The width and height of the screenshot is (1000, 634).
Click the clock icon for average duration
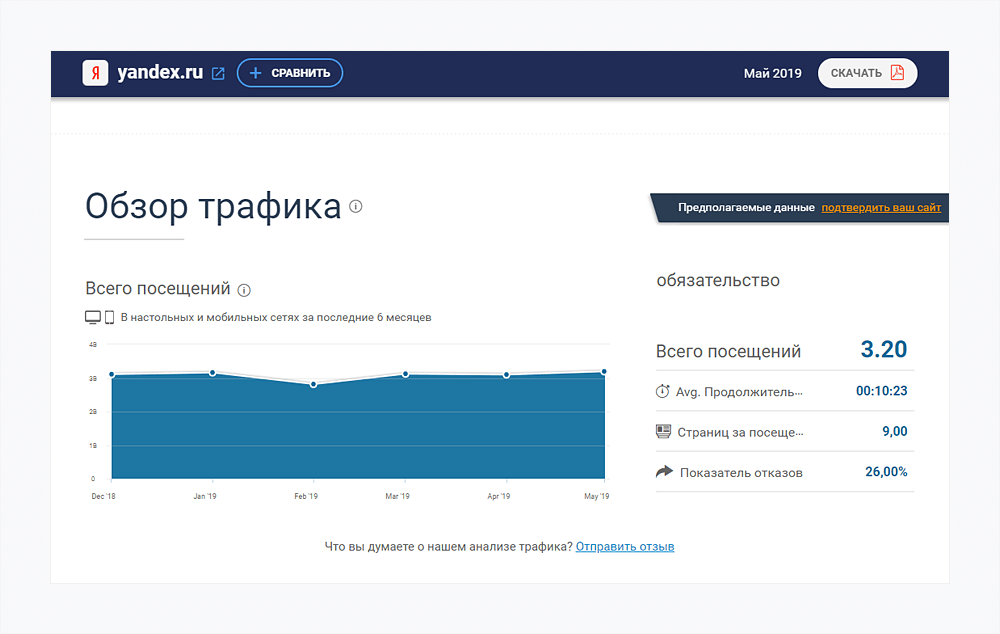pyautogui.click(x=663, y=391)
